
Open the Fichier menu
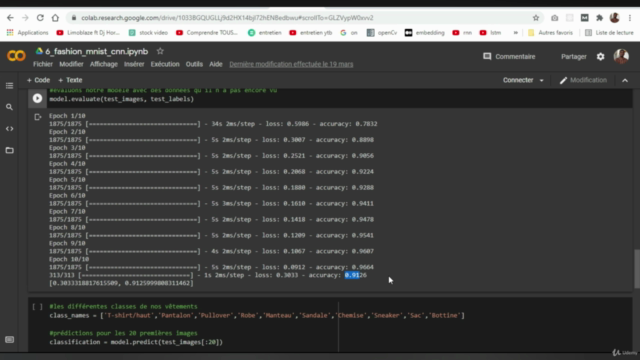[43, 64]
